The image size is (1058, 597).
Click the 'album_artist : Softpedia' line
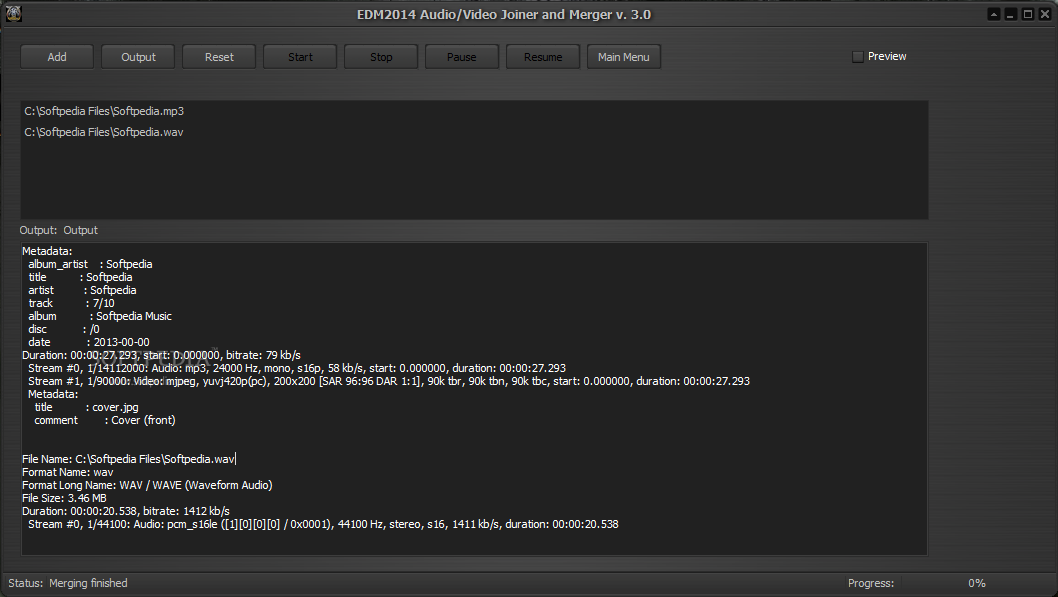90,264
